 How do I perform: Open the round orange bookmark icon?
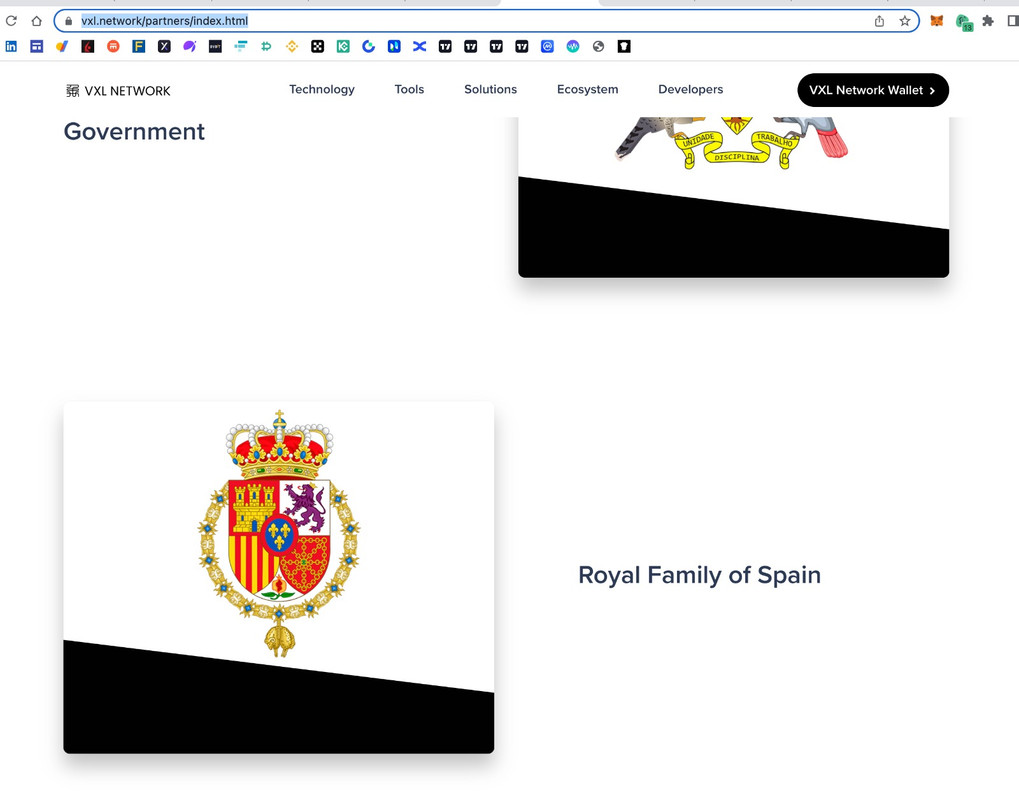113,46
